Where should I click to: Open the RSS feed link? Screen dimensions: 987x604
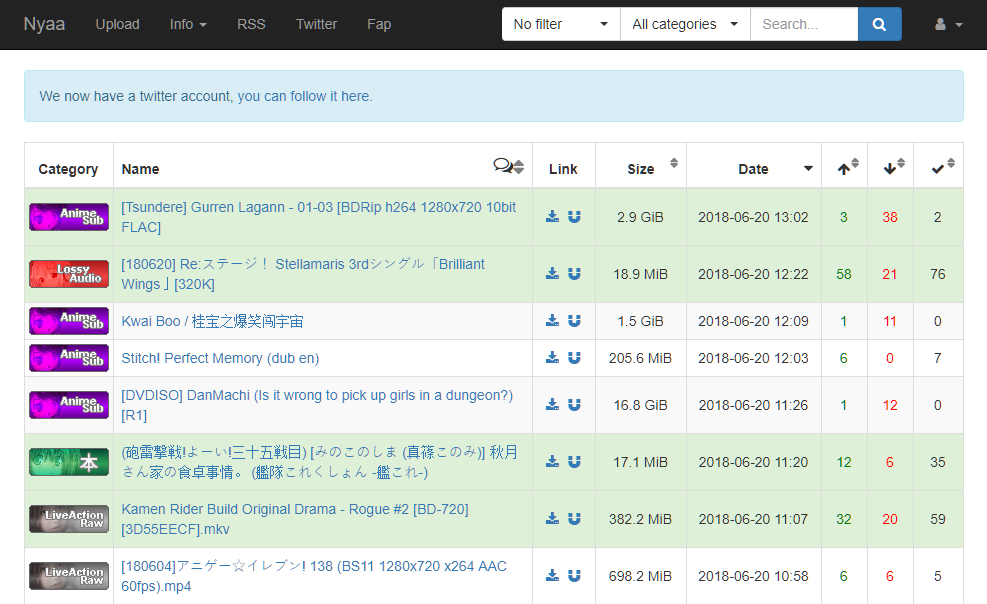click(251, 24)
